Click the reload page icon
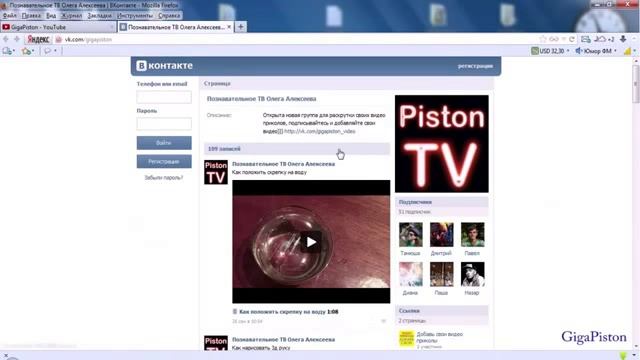The width and height of the screenshot is (640, 360). pos(572,39)
